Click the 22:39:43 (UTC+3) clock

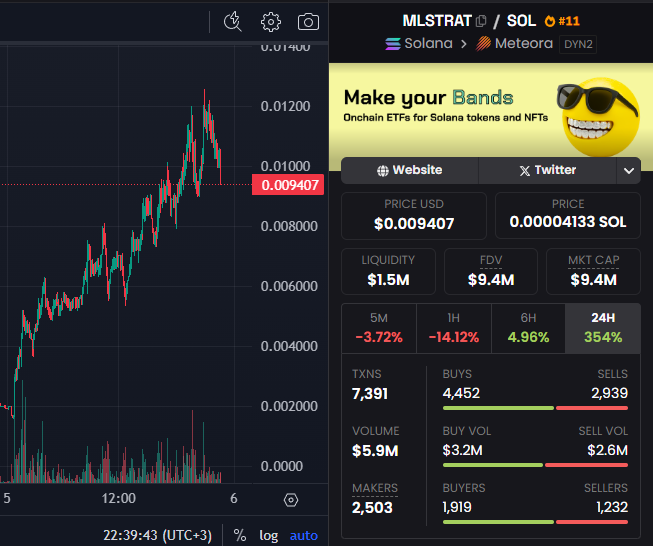click(157, 535)
